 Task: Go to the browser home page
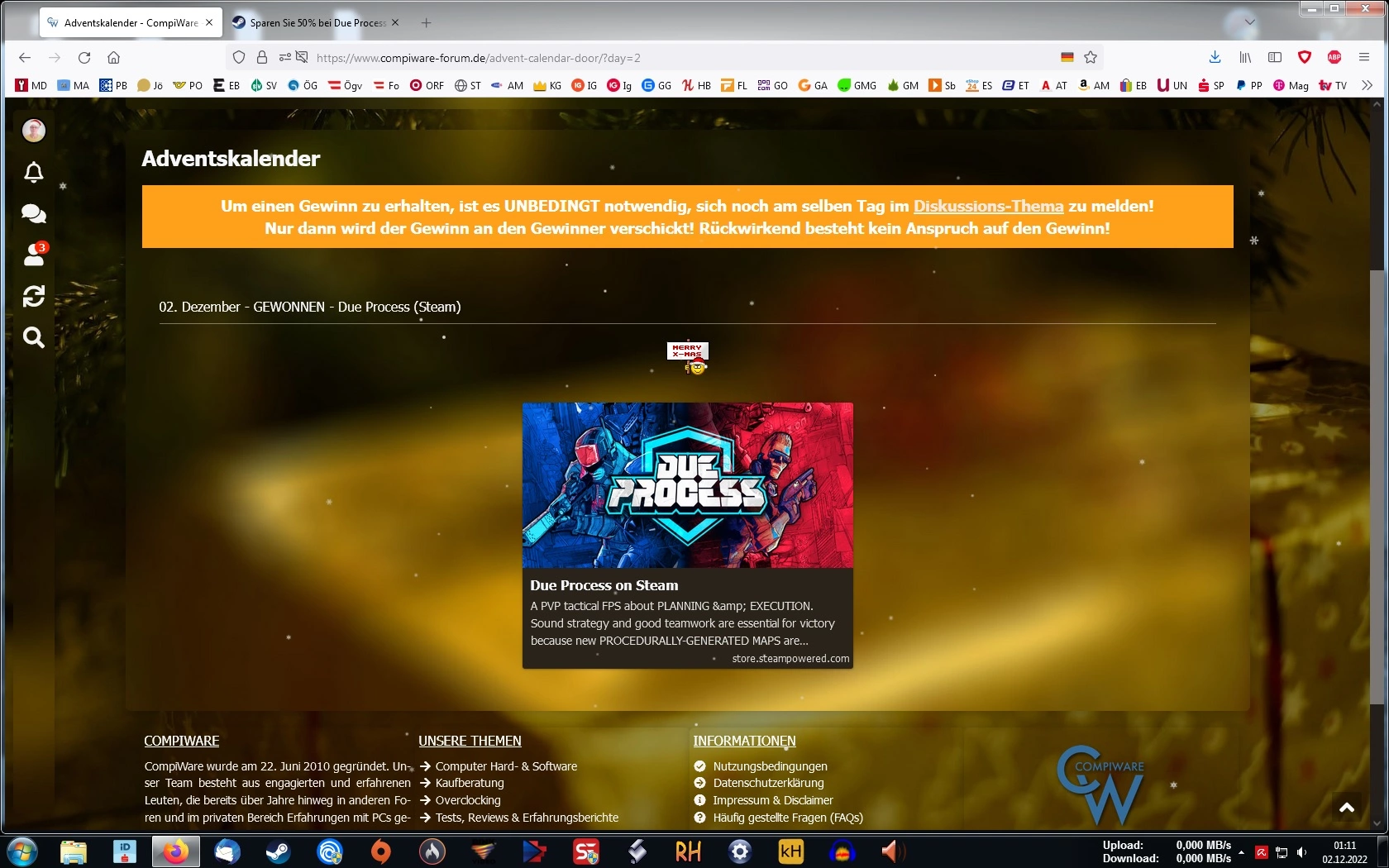coord(114,57)
